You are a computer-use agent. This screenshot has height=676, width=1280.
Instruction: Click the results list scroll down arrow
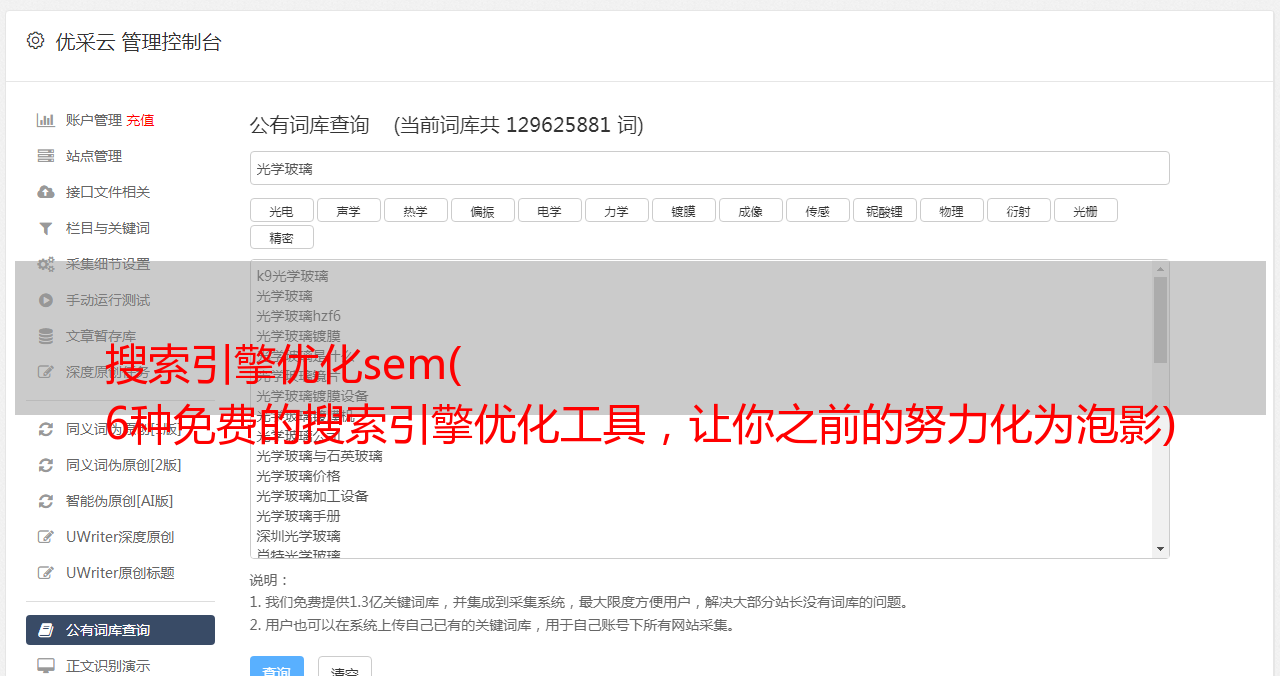[x=1160, y=549]
